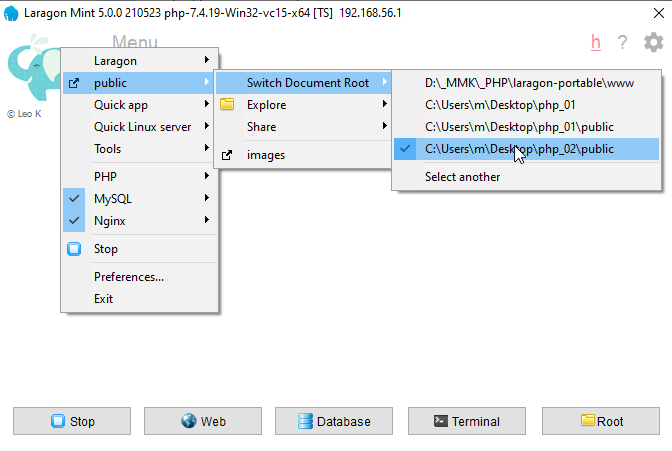Click the folder icon beside Explore
The width and height of the screenshot is (672, 451).
pos(227,105)
